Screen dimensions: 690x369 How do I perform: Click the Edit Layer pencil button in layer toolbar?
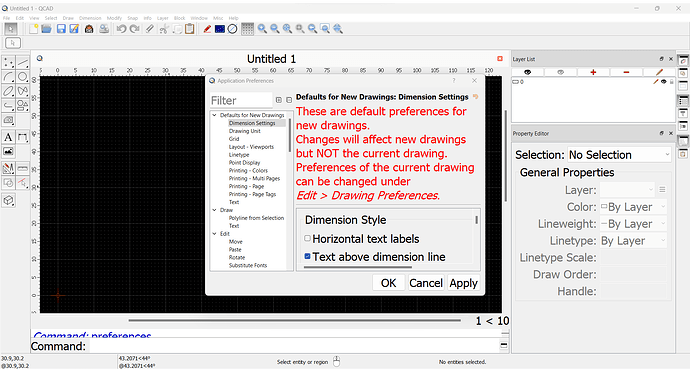[659, 72]
